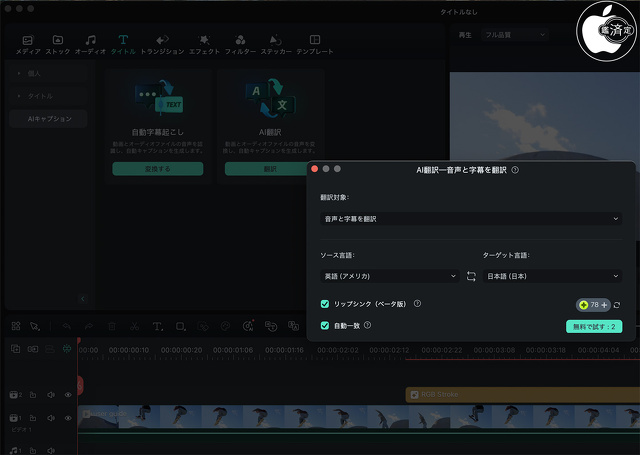Switch to the フィルター tab
Image resolution: width=640 pixels, height=455 pixels.
[240, 44]
